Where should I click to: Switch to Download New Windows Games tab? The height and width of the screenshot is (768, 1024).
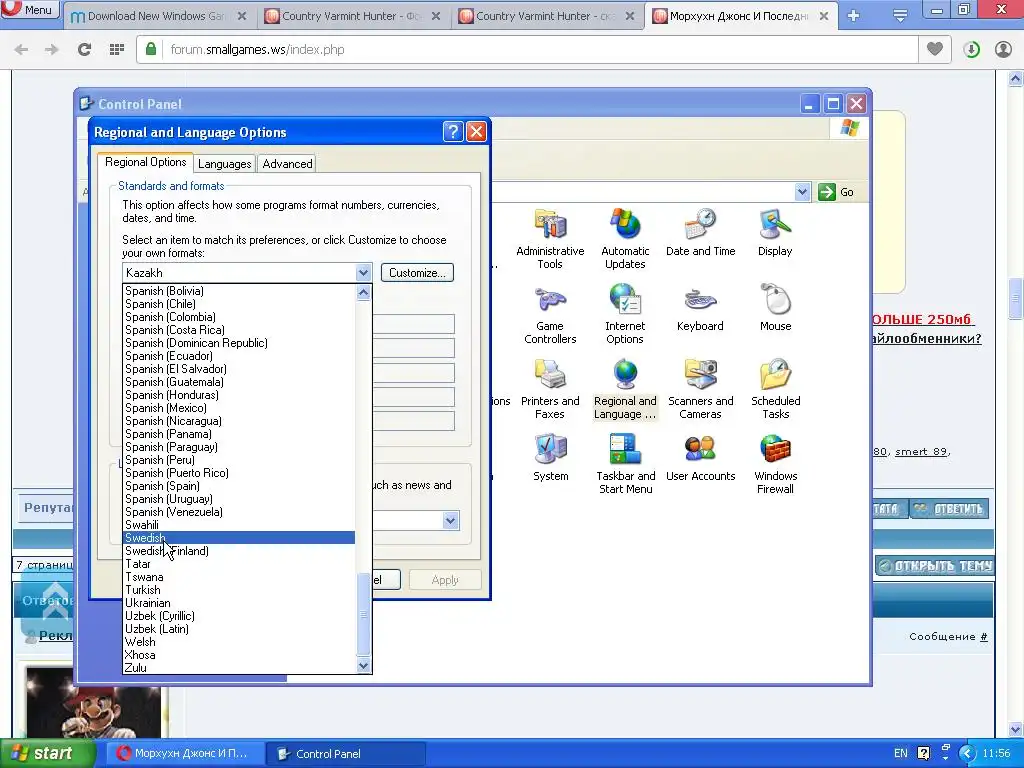[x=158, y=16]
